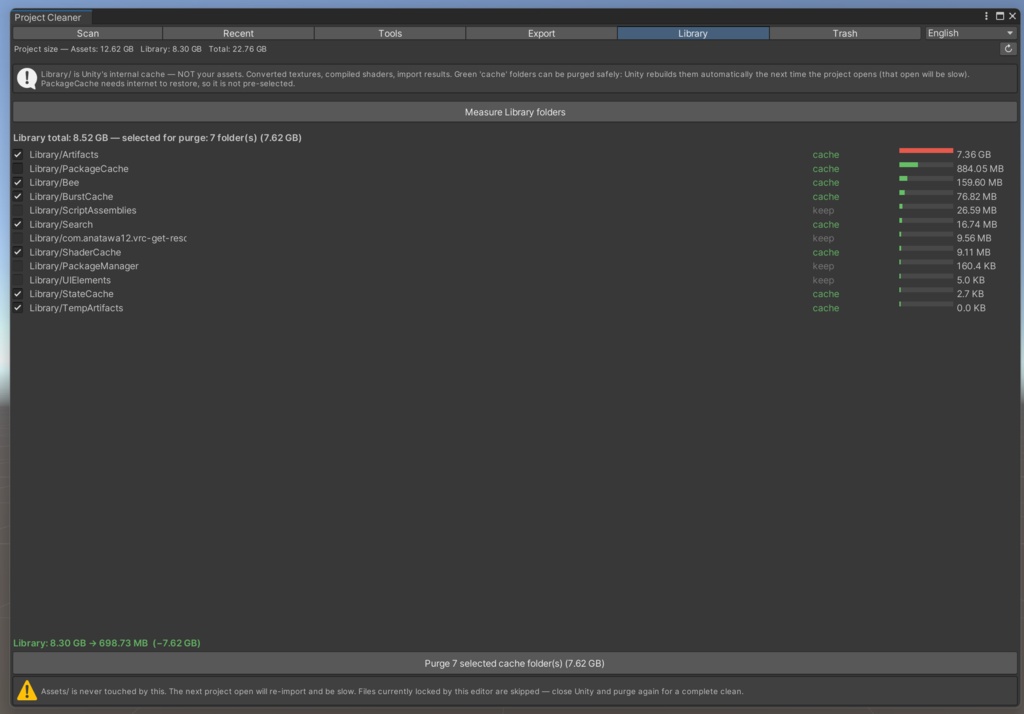
Task: Click Purge 7 selected cache folders button
Action: pyautogui.click(x=515, y=663)
